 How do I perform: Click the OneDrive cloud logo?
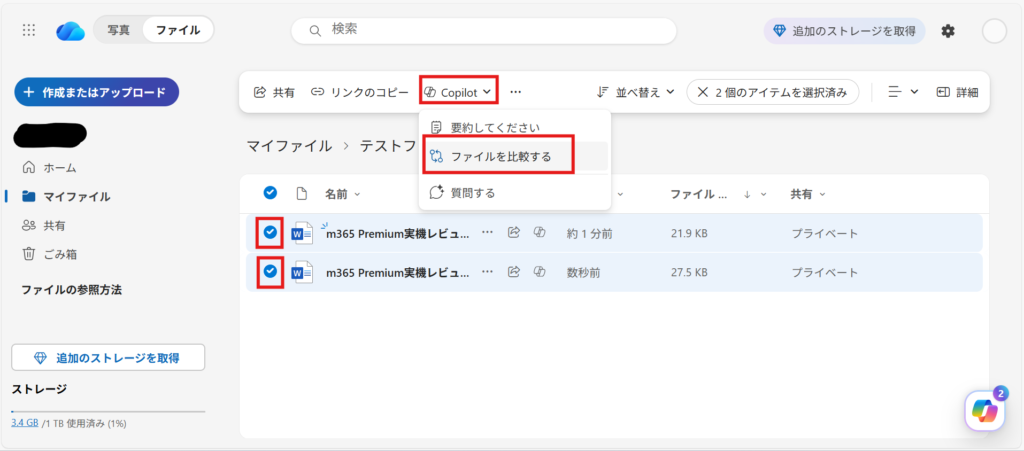tap(70, 31)
